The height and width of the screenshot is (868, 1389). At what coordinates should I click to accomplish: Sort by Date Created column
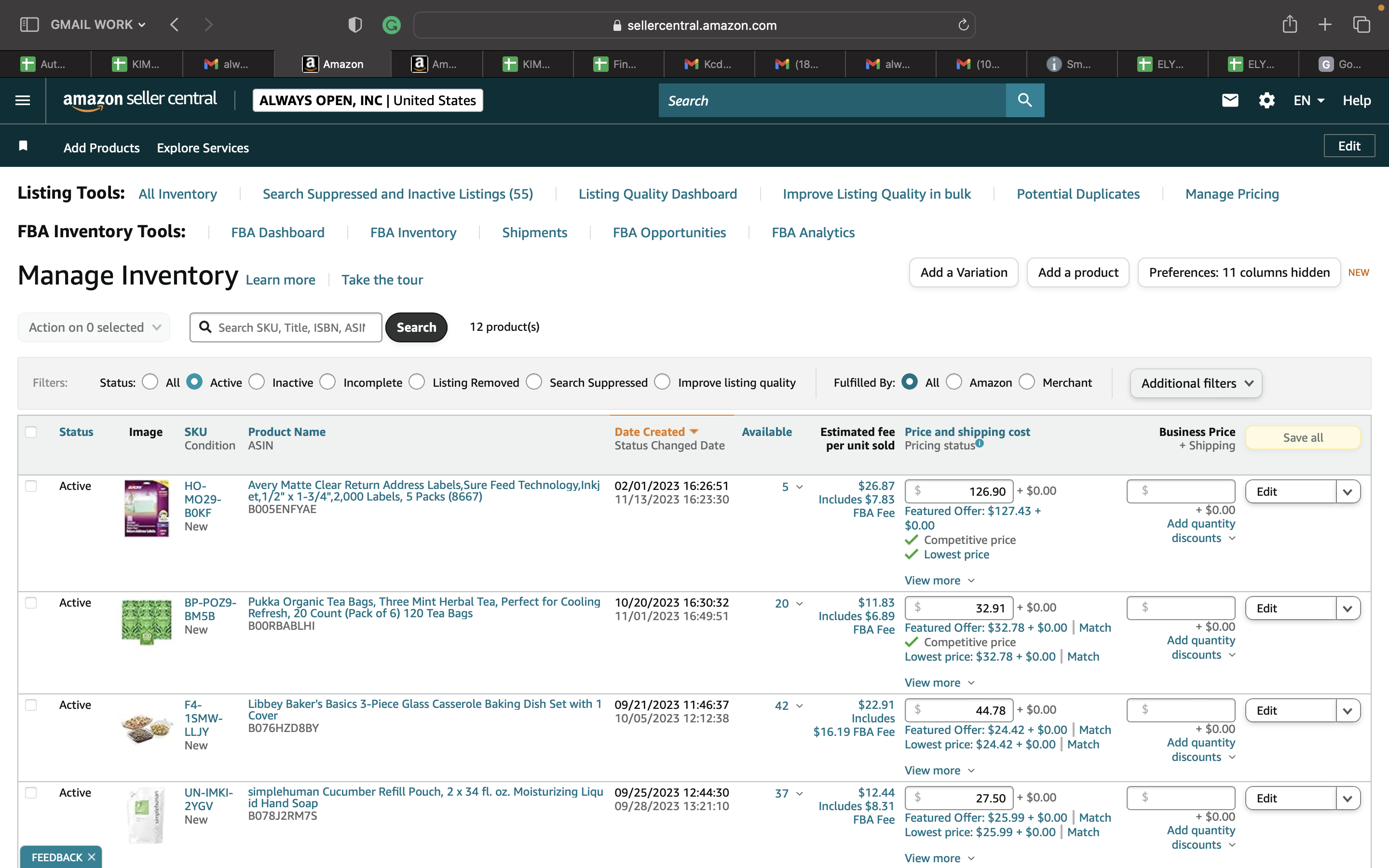(x=656, y=432)
